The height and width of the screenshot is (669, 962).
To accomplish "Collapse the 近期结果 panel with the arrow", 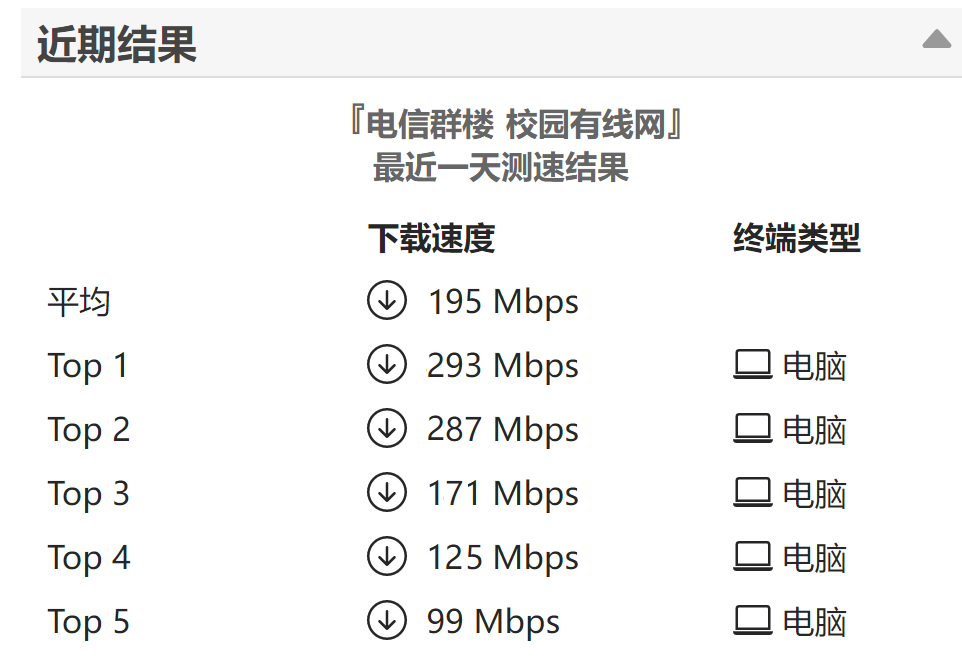I will pyautogui.click(x=936, y=39).
